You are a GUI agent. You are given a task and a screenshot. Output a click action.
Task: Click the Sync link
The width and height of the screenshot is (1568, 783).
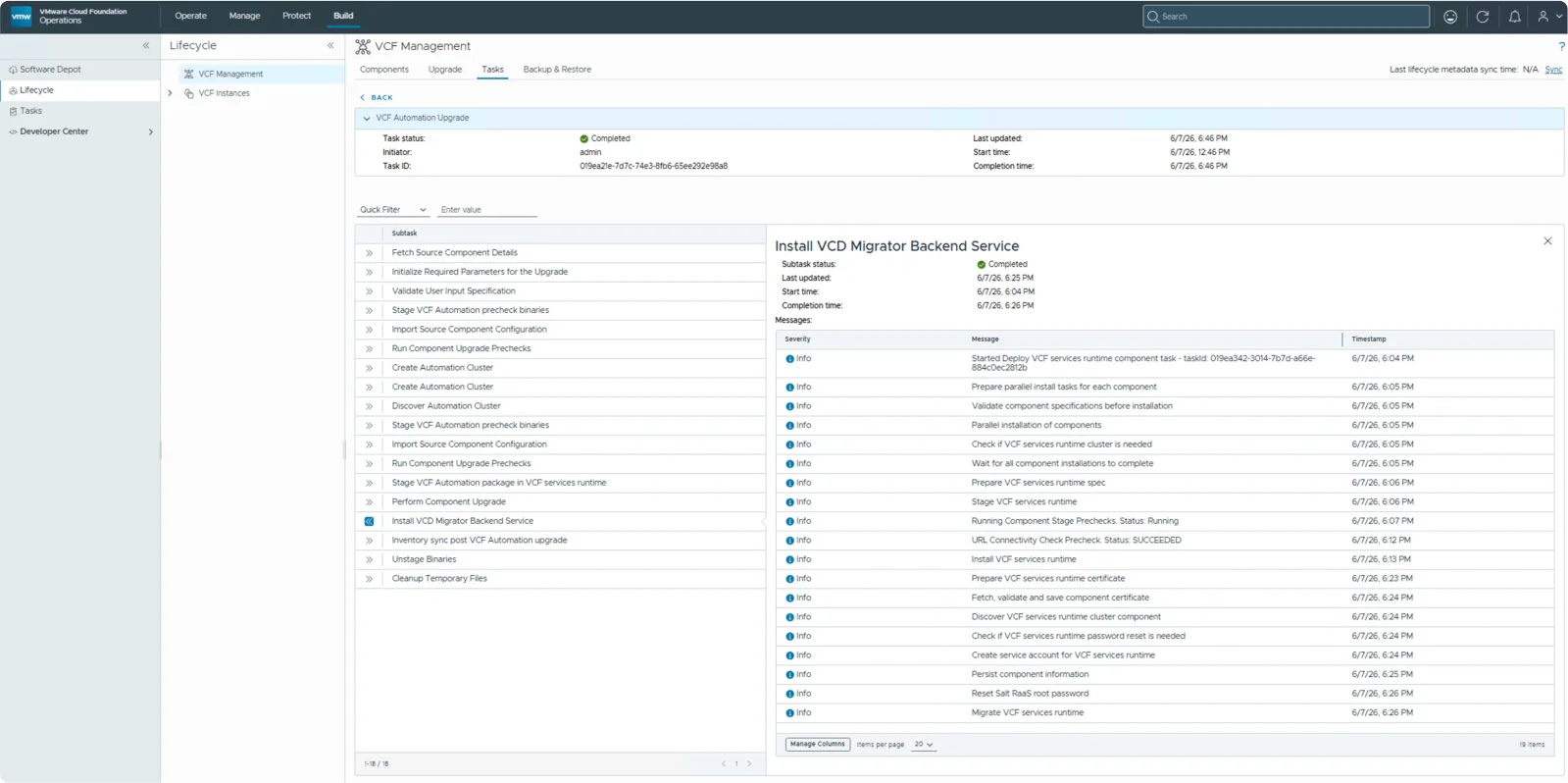(1553, 70)
